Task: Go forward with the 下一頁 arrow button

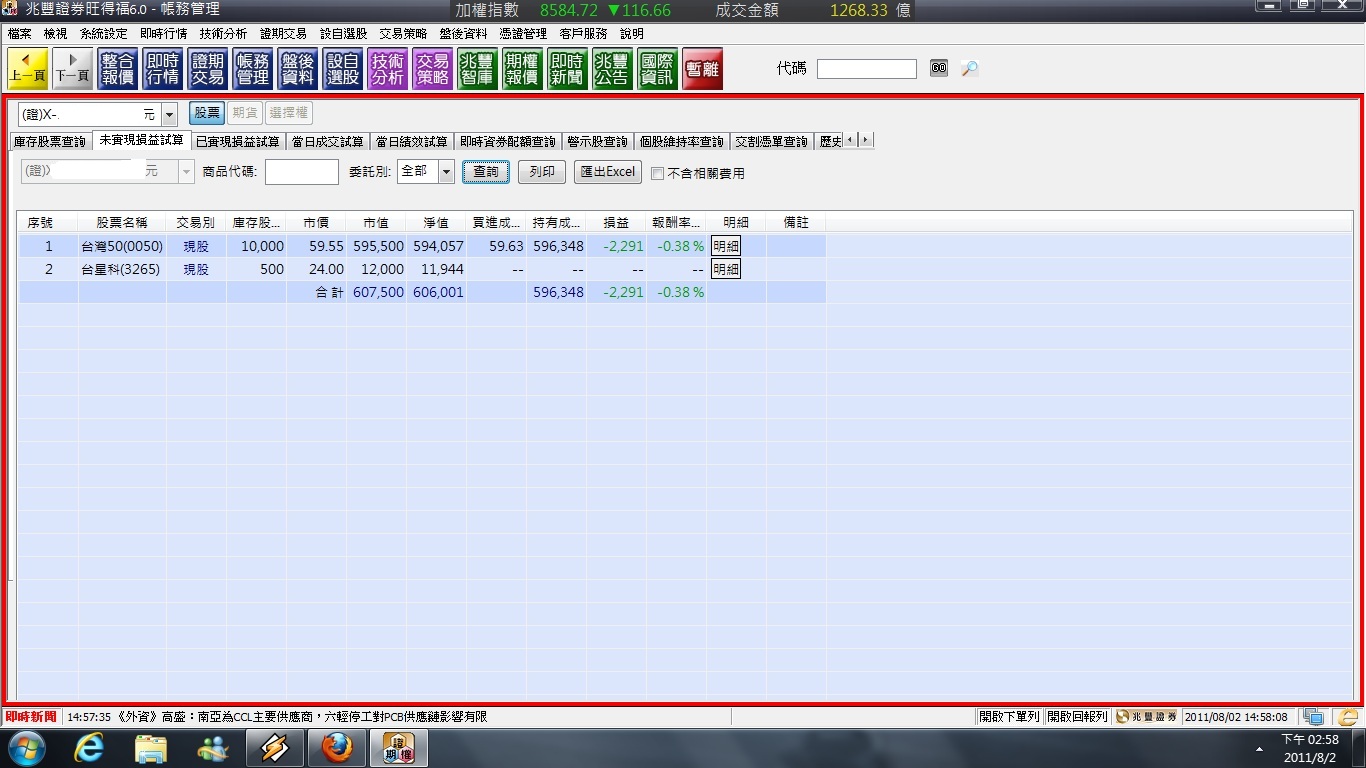Action: (x=73, y=69)
